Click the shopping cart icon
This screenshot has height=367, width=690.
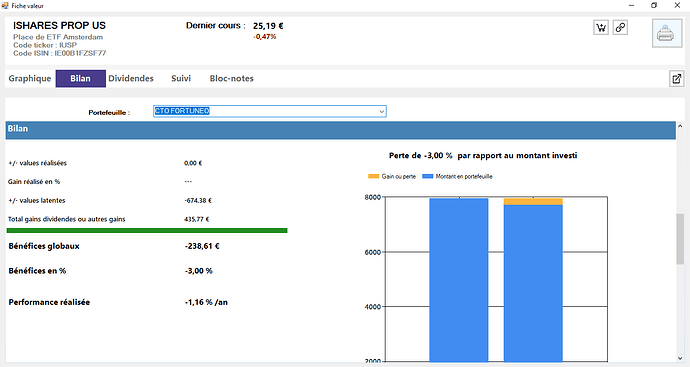click(601, 28)
